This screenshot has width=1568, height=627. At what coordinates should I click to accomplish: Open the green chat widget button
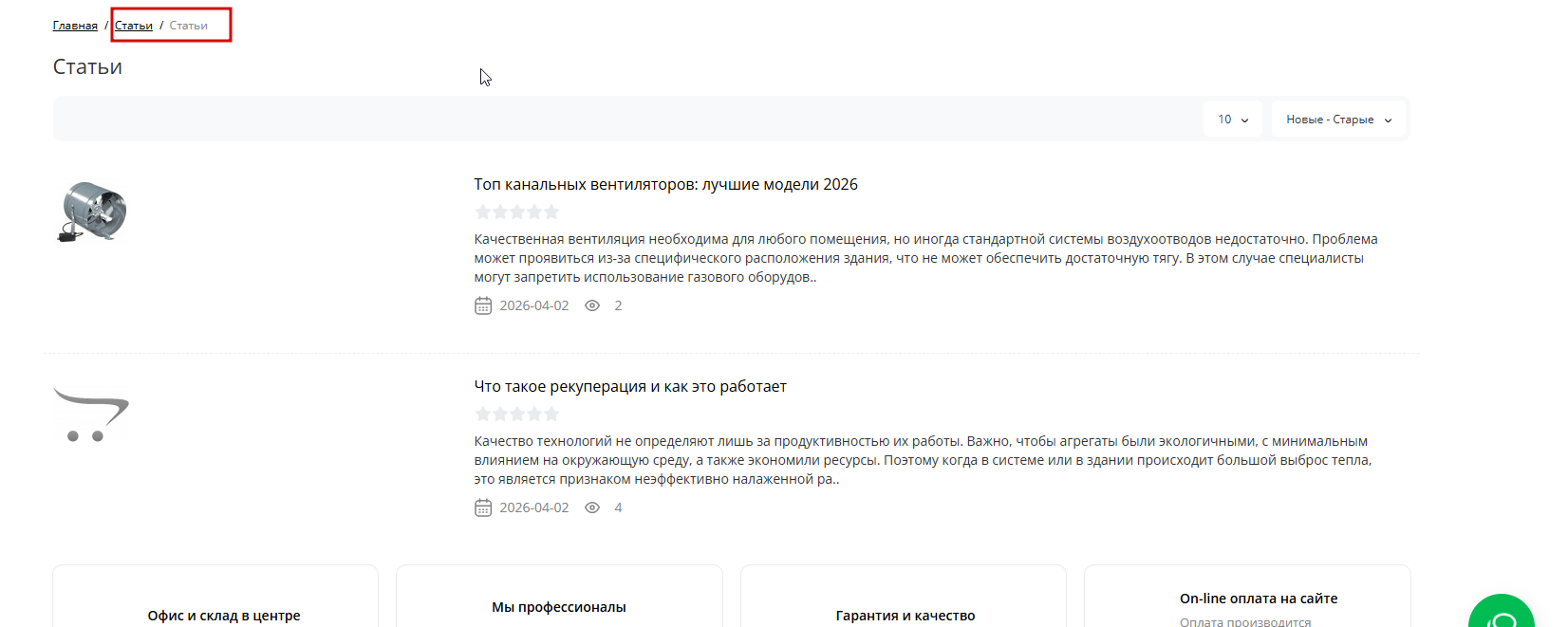(1502, 612)
